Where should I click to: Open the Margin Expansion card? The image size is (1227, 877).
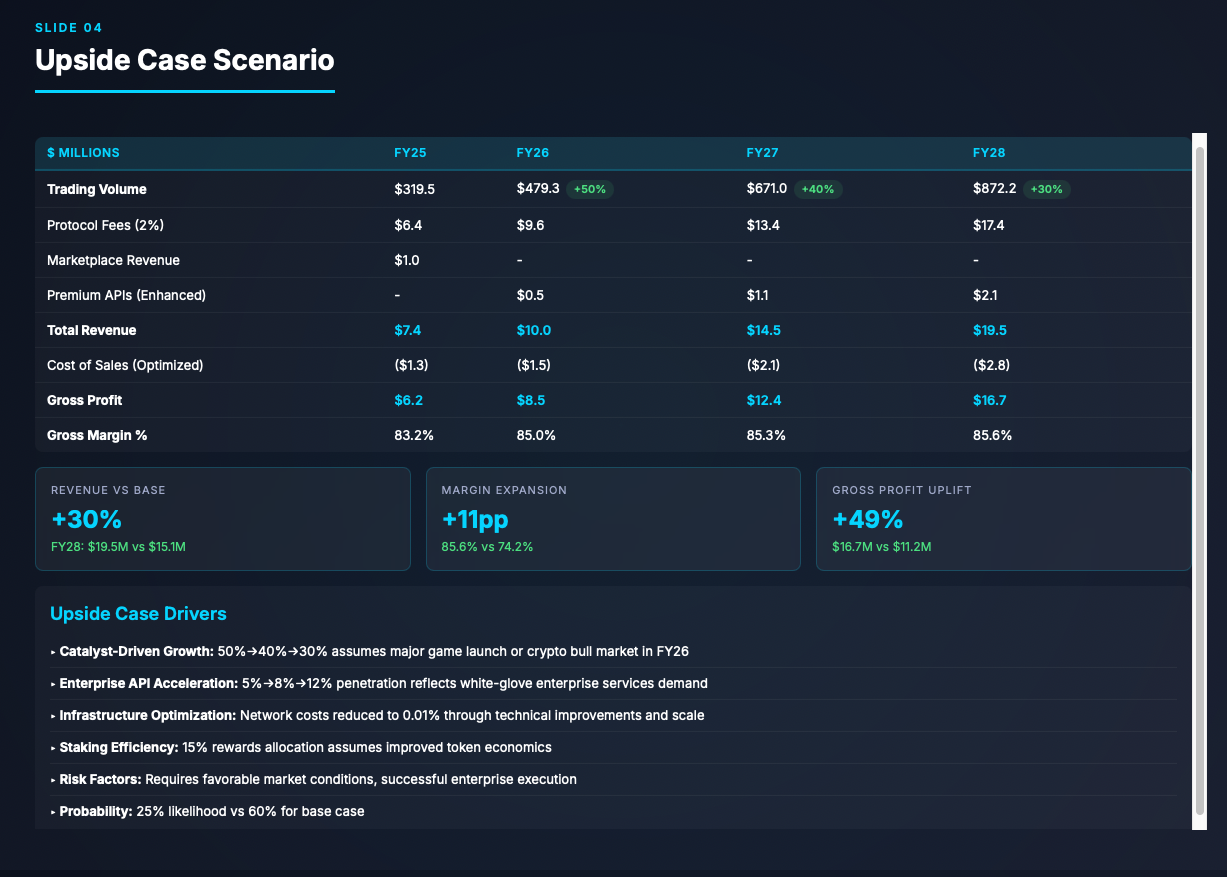613,519
